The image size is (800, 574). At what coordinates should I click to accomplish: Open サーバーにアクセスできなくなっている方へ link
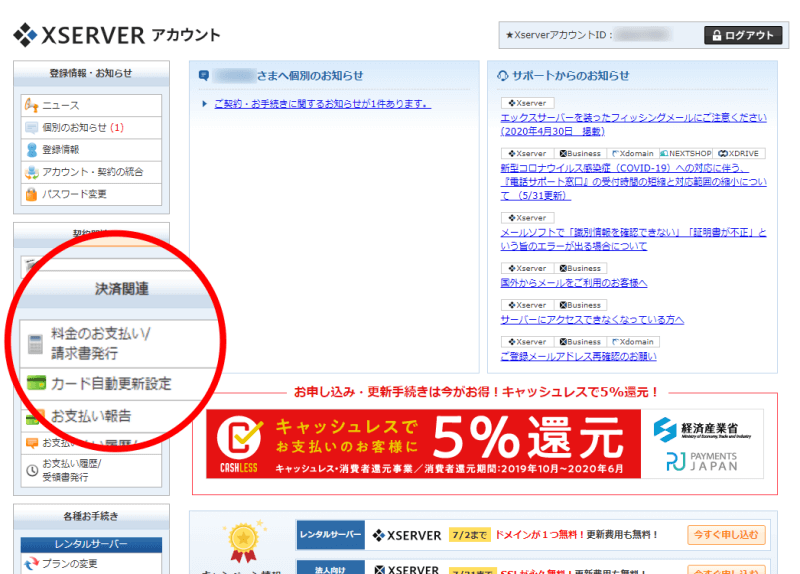click(x=592, y=319)
